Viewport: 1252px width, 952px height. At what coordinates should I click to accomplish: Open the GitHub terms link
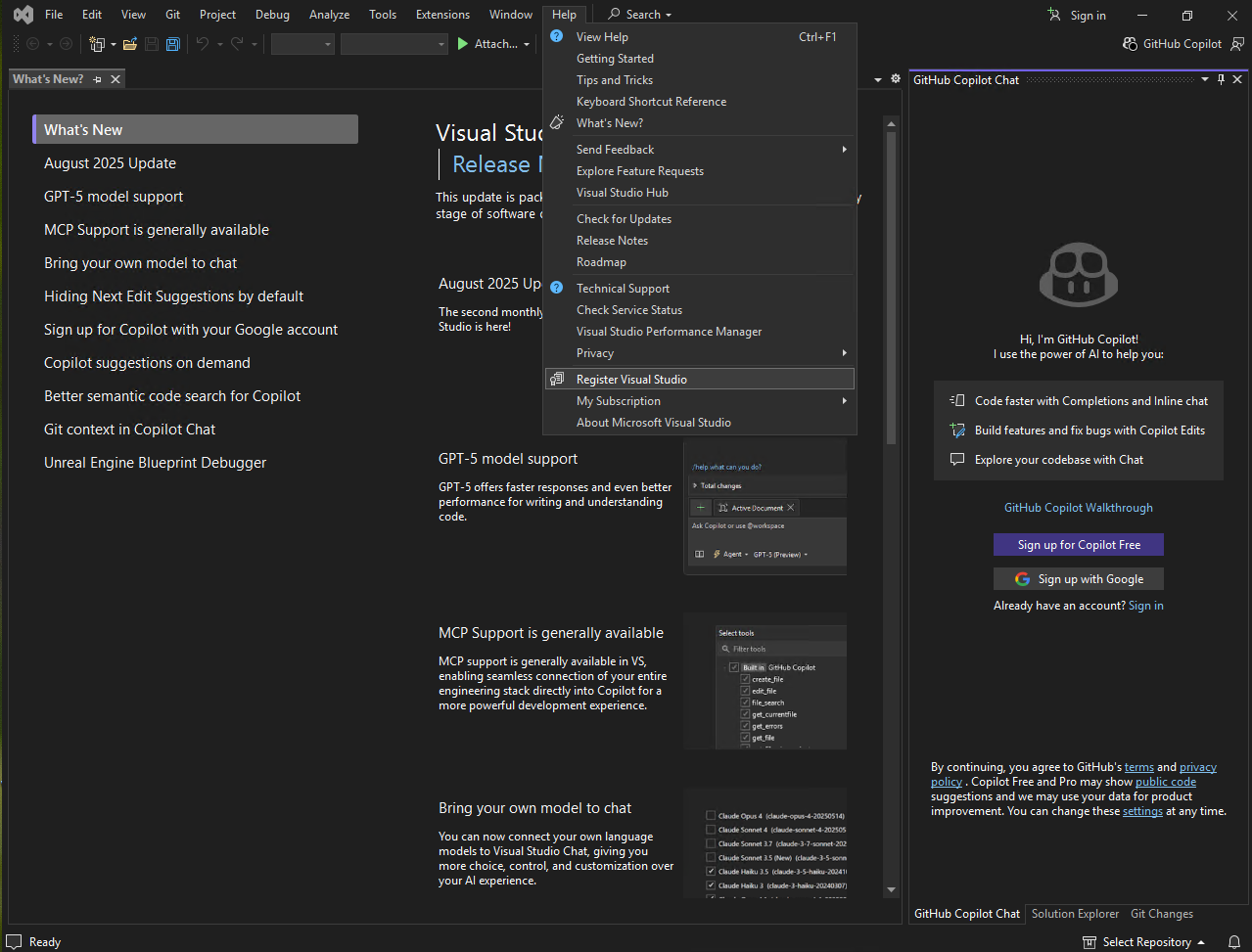pyautogui.click(x=1139, y=767)
